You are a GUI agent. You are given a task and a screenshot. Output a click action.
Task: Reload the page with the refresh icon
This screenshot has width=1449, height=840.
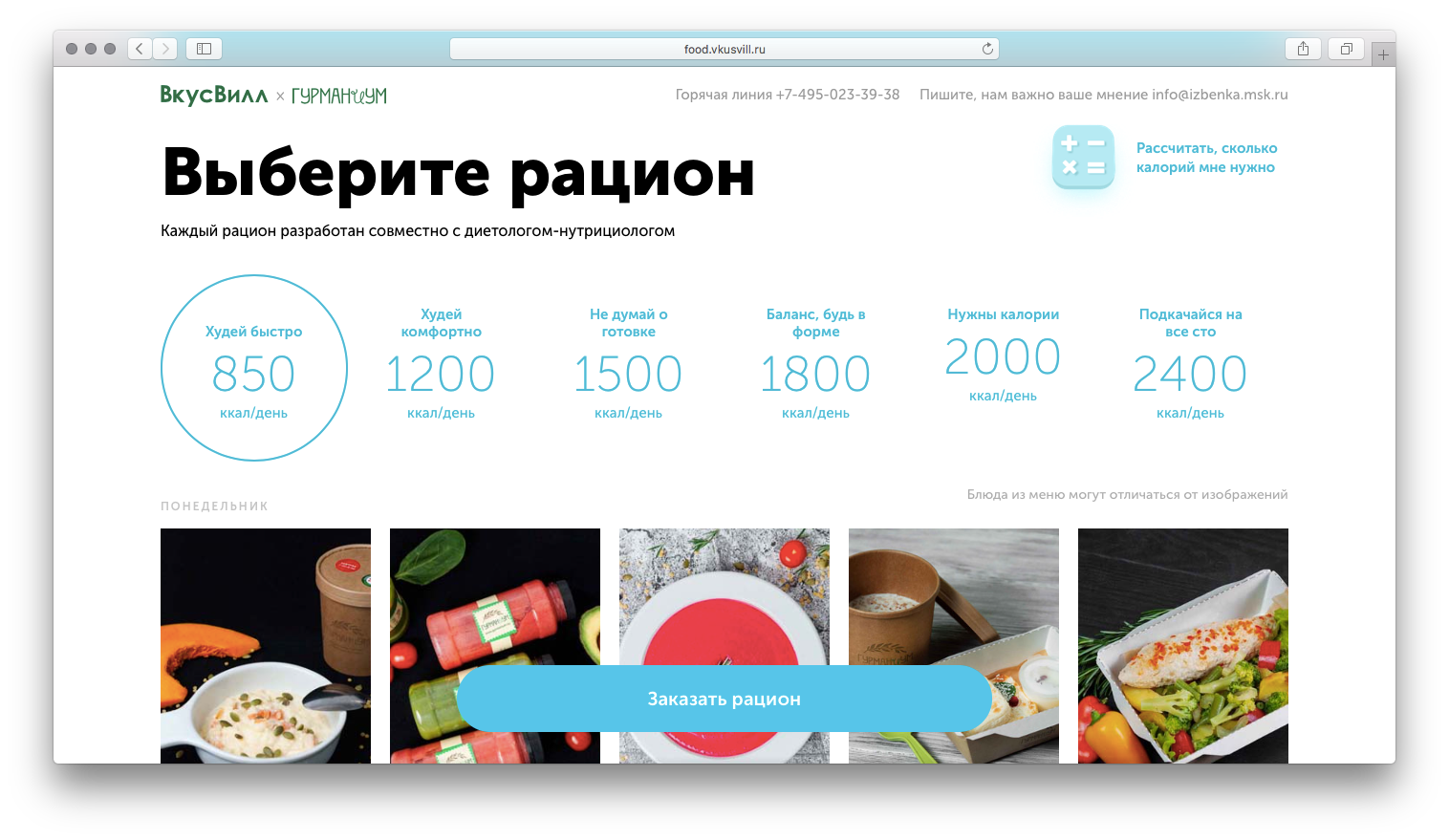[x=987, y=49]
